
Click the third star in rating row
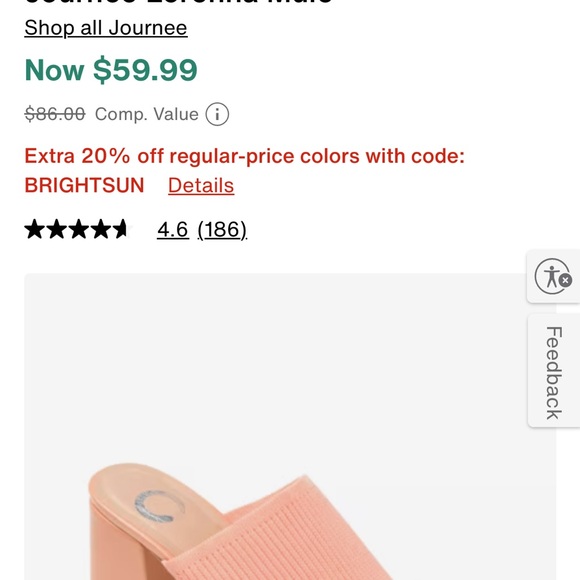78,229
